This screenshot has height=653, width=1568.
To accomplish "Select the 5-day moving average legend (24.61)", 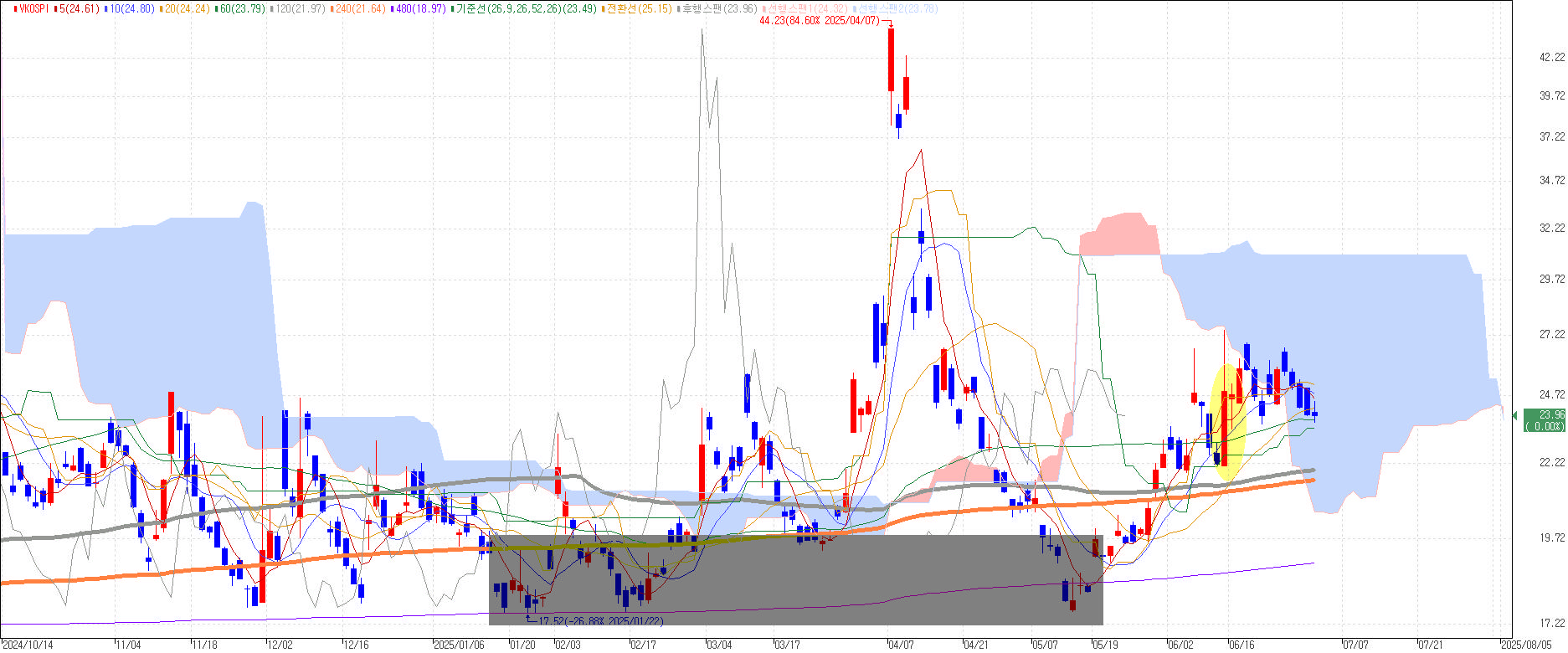I will click(x=79, y=9).
